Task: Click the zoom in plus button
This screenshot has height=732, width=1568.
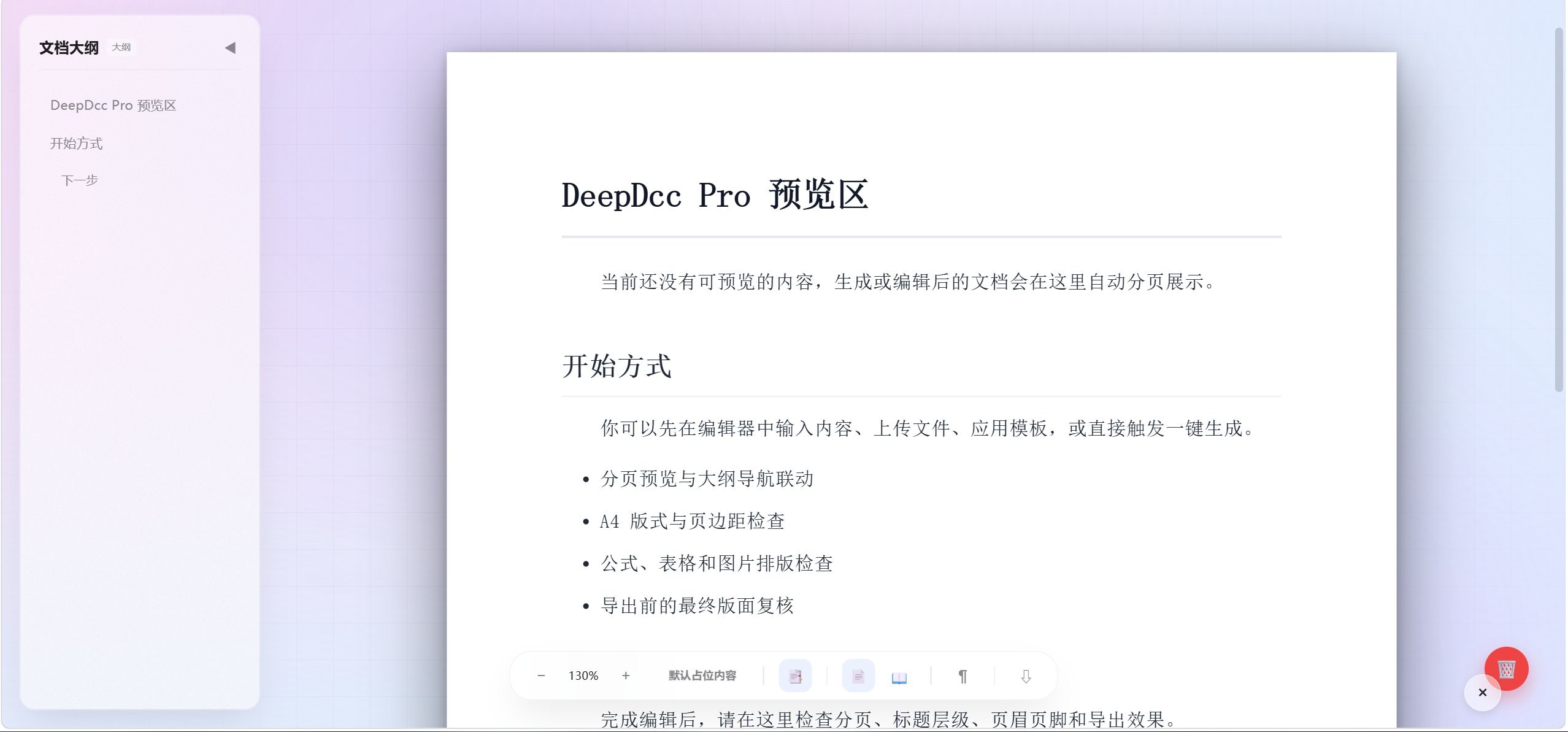Action: [x=625, y=676]
